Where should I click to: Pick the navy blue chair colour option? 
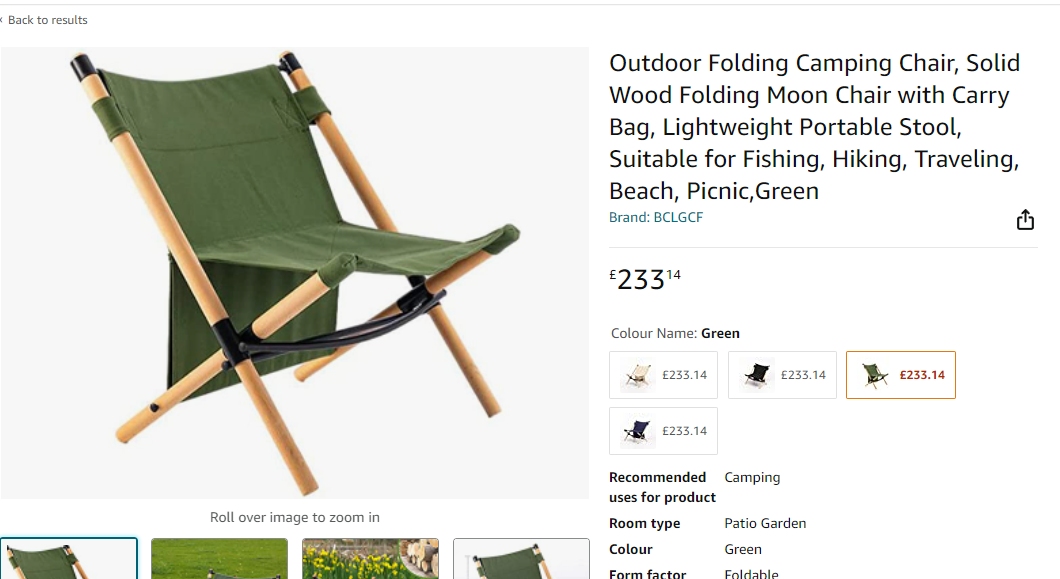pyautogui.click(x=663, y=431)
